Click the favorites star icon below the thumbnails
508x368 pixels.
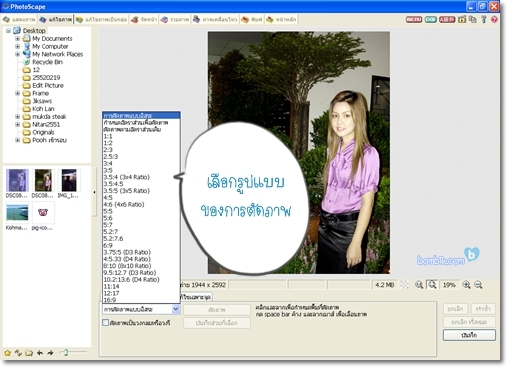7,353
